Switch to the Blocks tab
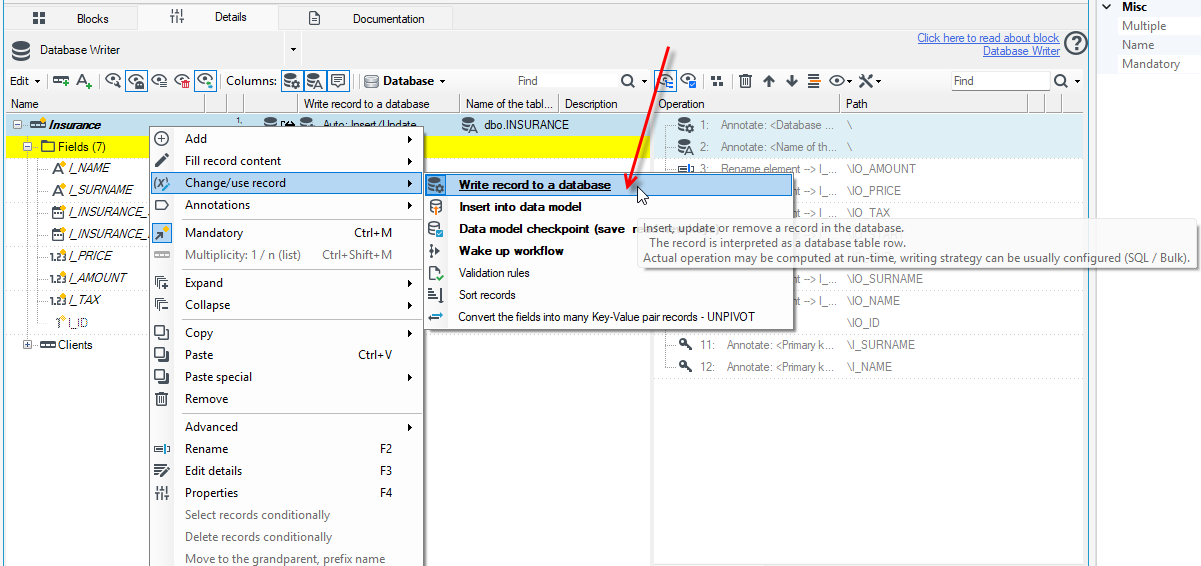 point(70,18)
